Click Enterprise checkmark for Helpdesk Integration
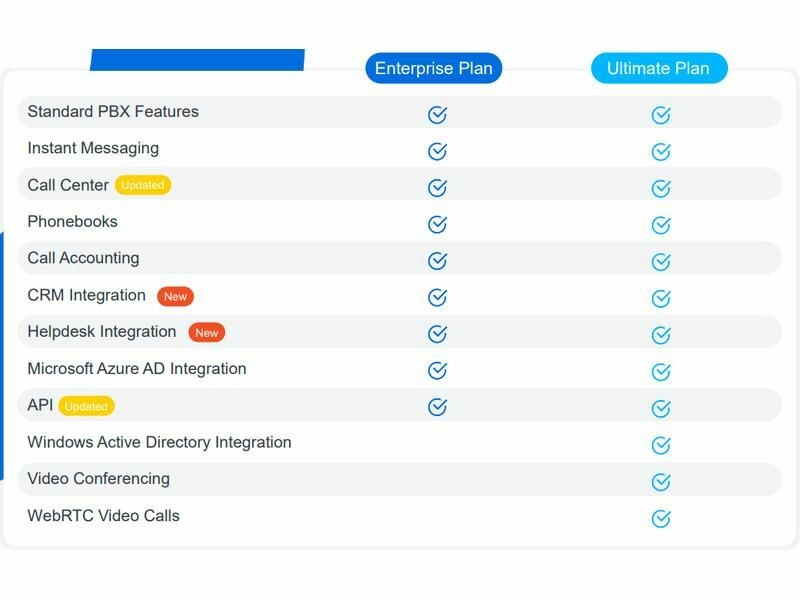The height and width of the screenshot is (600, 800). [x=437, y=333]
